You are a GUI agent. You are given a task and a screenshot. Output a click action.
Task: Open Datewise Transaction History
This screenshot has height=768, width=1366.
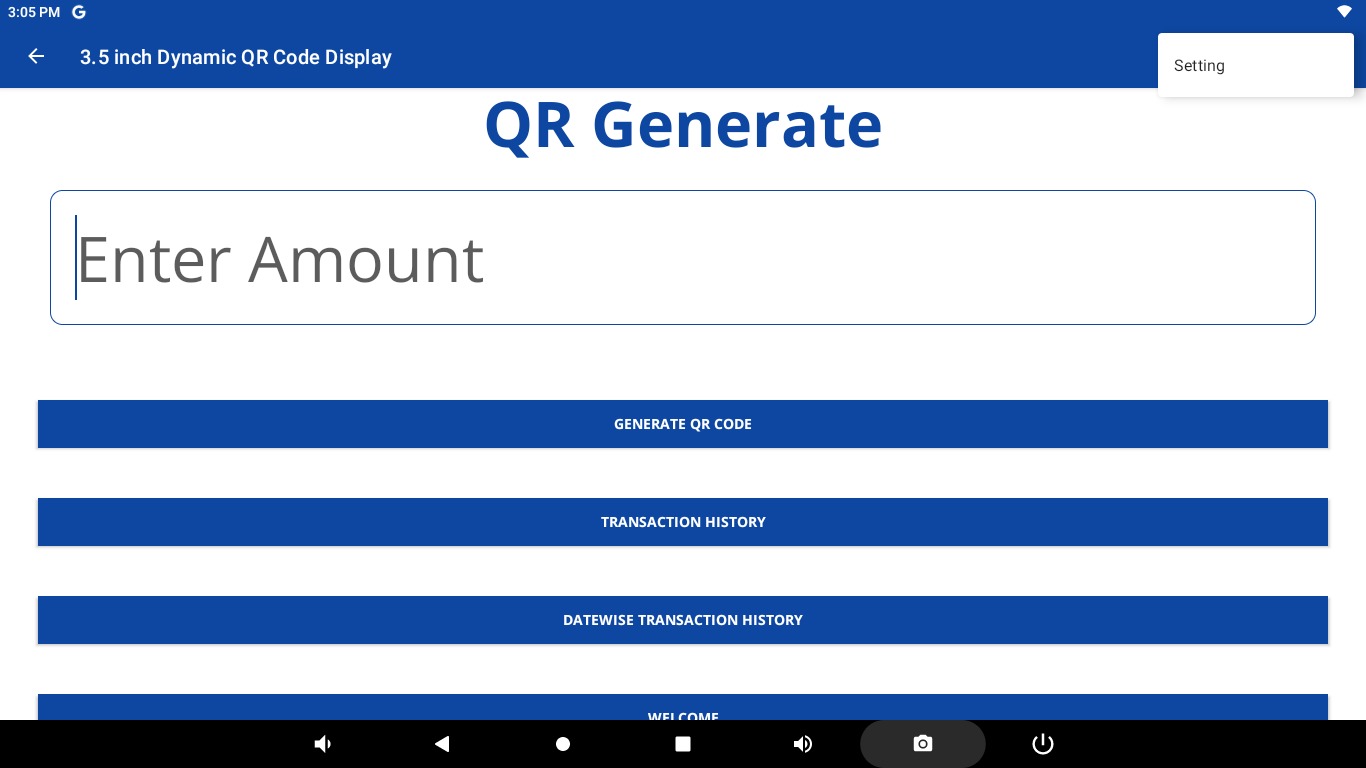tap(683, 620)
